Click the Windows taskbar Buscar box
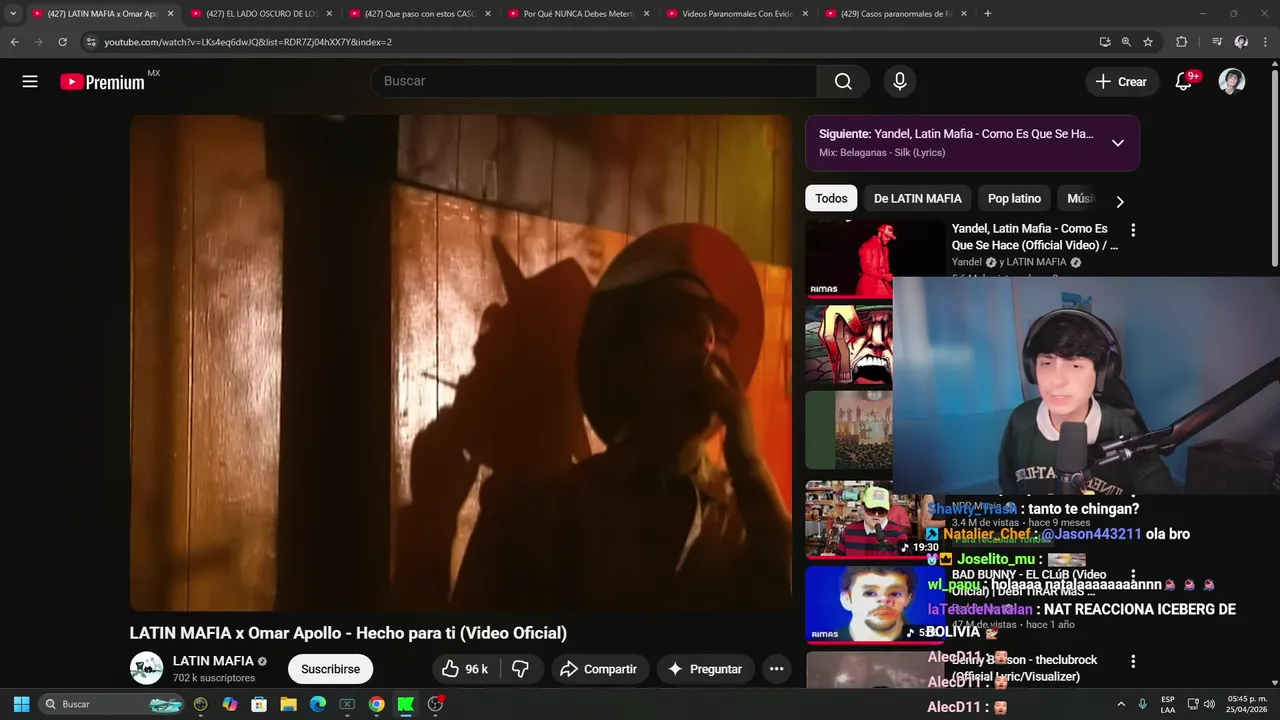This screenshot has height=720, width=1280. point(113,704)
